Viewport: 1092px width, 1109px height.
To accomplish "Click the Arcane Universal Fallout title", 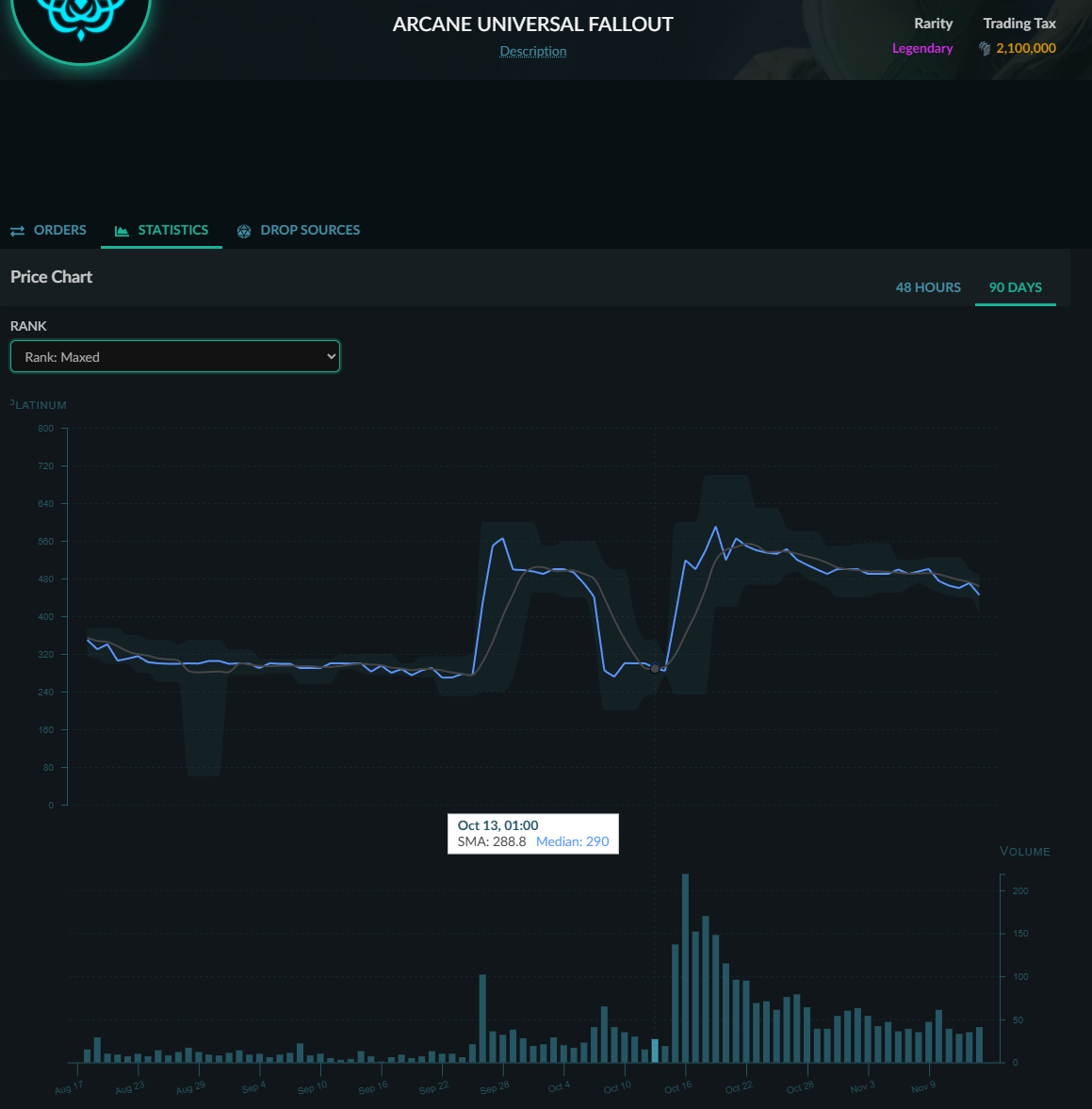I will pos(532,24).
